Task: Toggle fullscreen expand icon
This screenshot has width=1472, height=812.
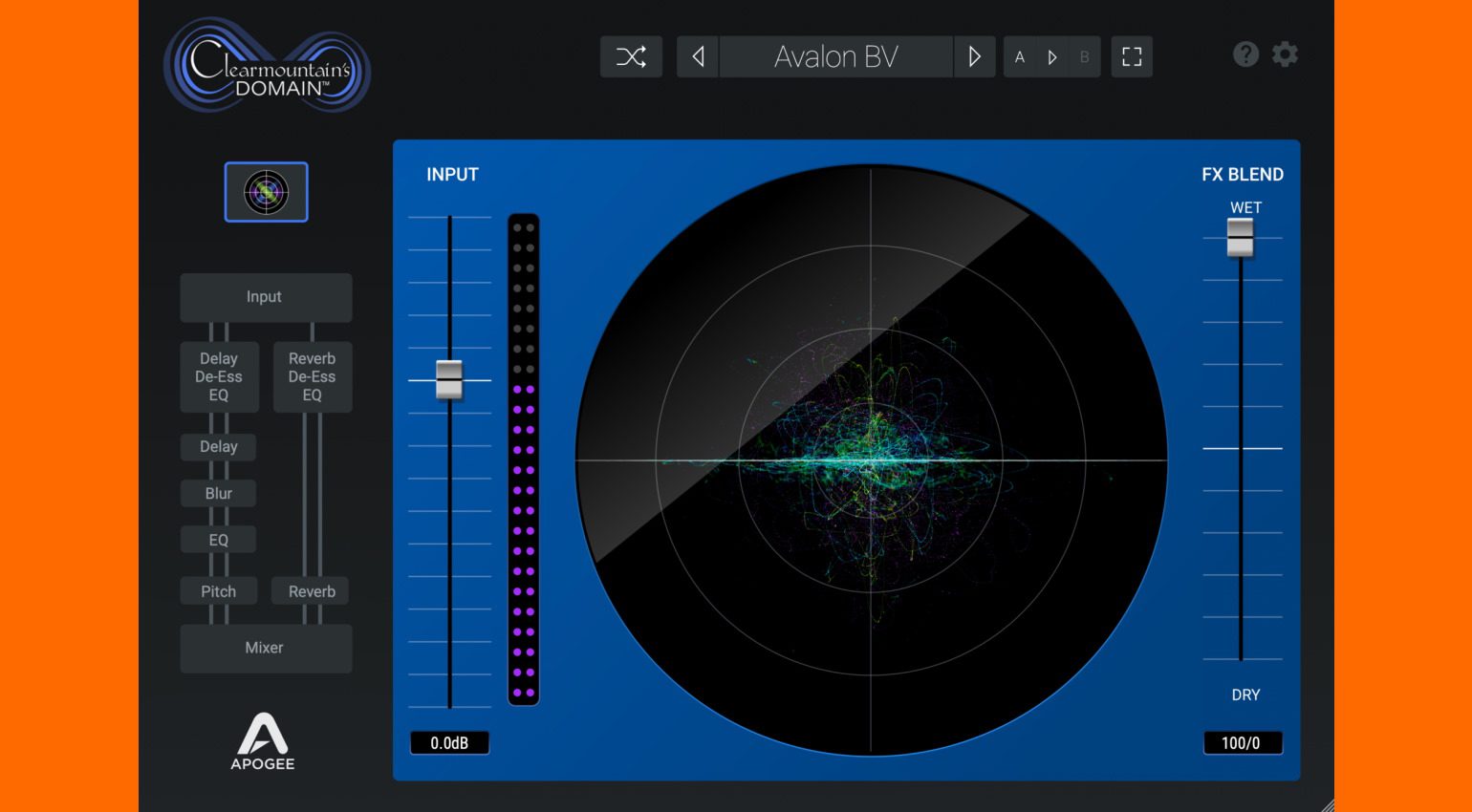Action: click(x=1132, y=57)
